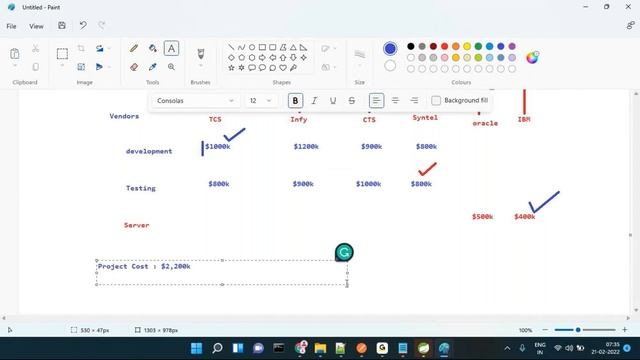Viewport: 640px width, 360px height.
Task: Select the Colour 2 white circle
Action: 390,65
